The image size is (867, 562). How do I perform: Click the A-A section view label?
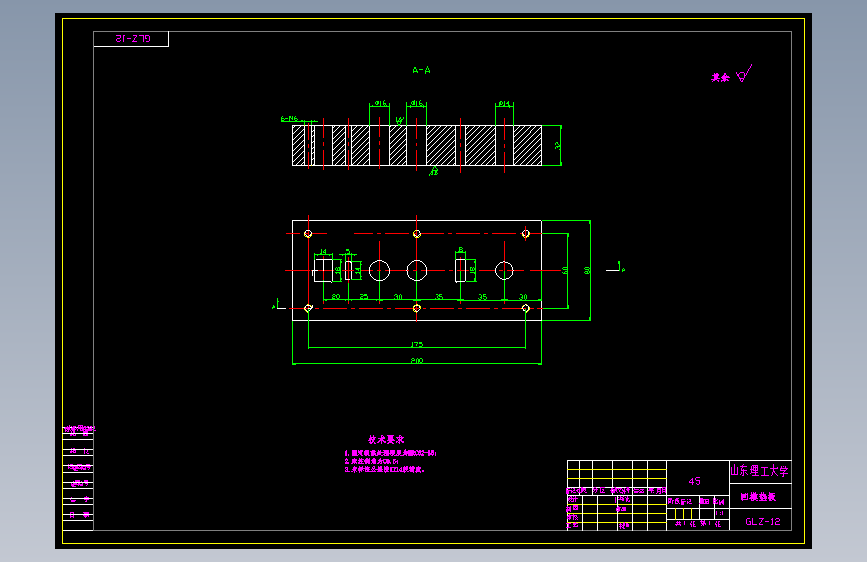tap(421, 70)
